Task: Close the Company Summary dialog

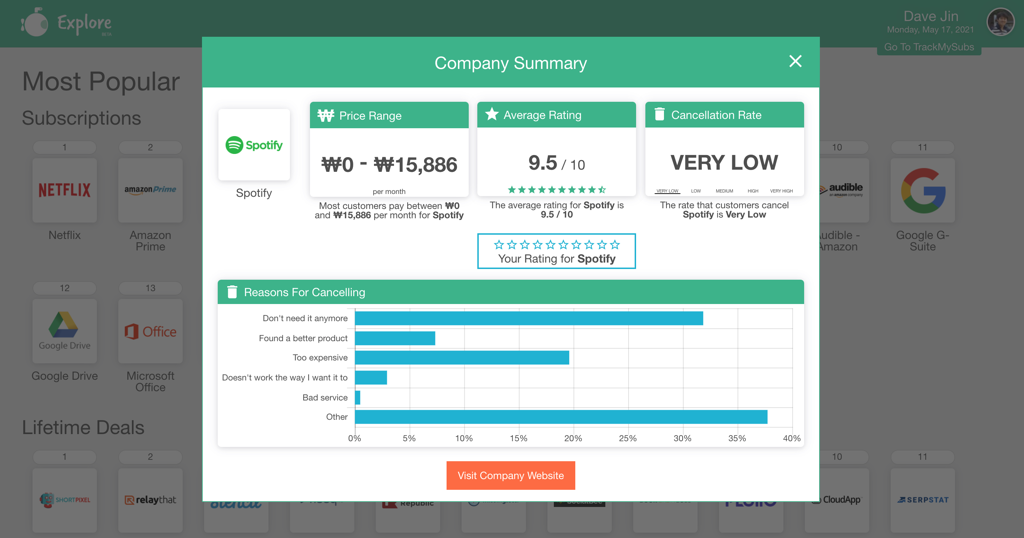Action: (x=795, y=61)
